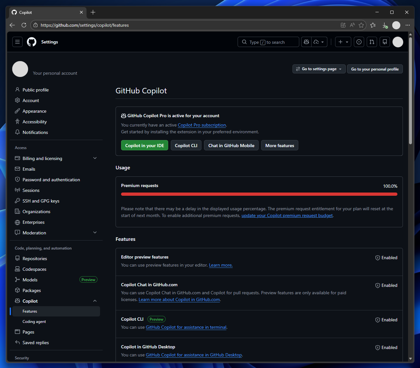Click Go to your personal profile button
420x368 pixels.
point(375,69)
